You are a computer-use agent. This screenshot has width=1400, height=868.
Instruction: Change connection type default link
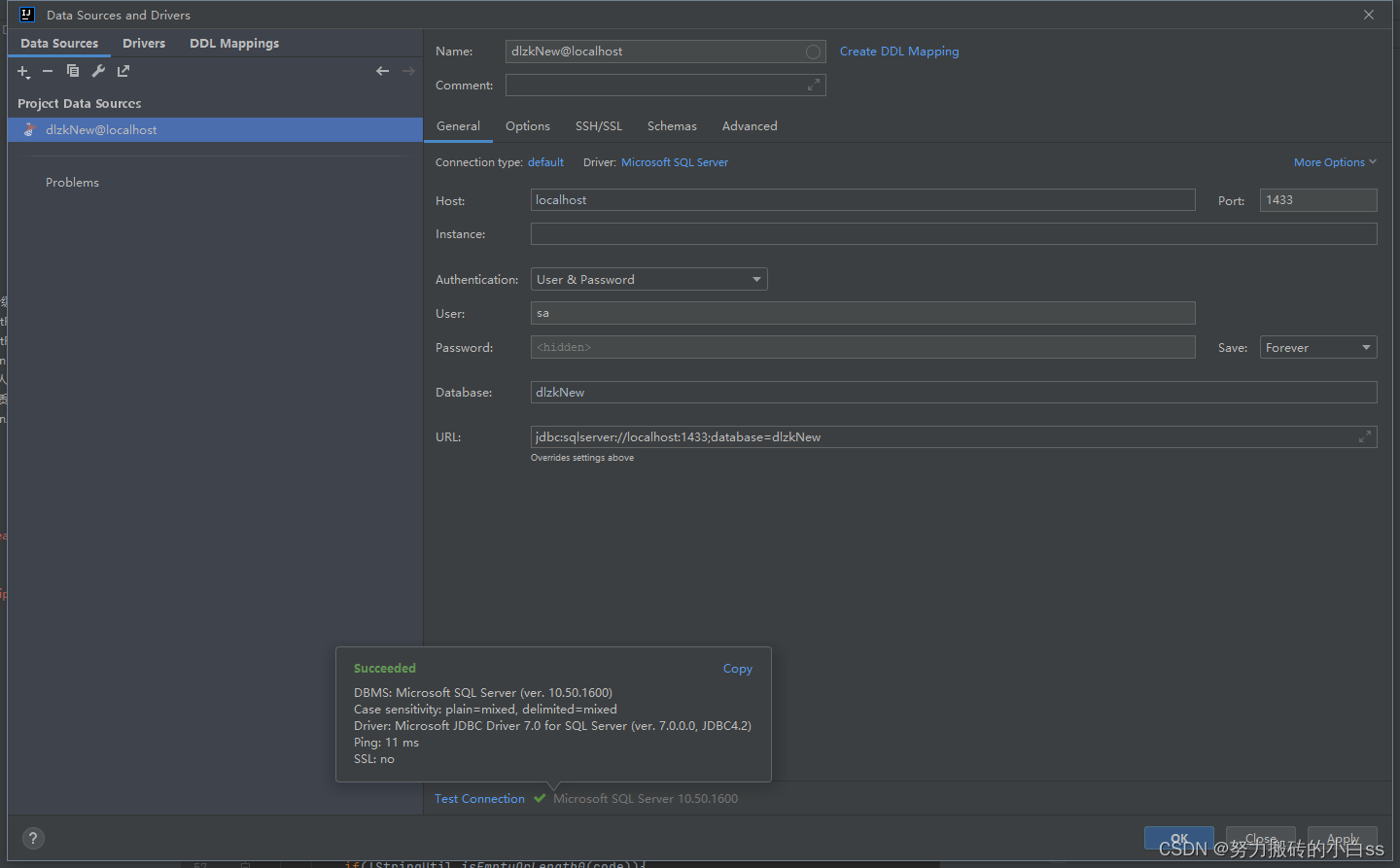(x=545, y=162)
